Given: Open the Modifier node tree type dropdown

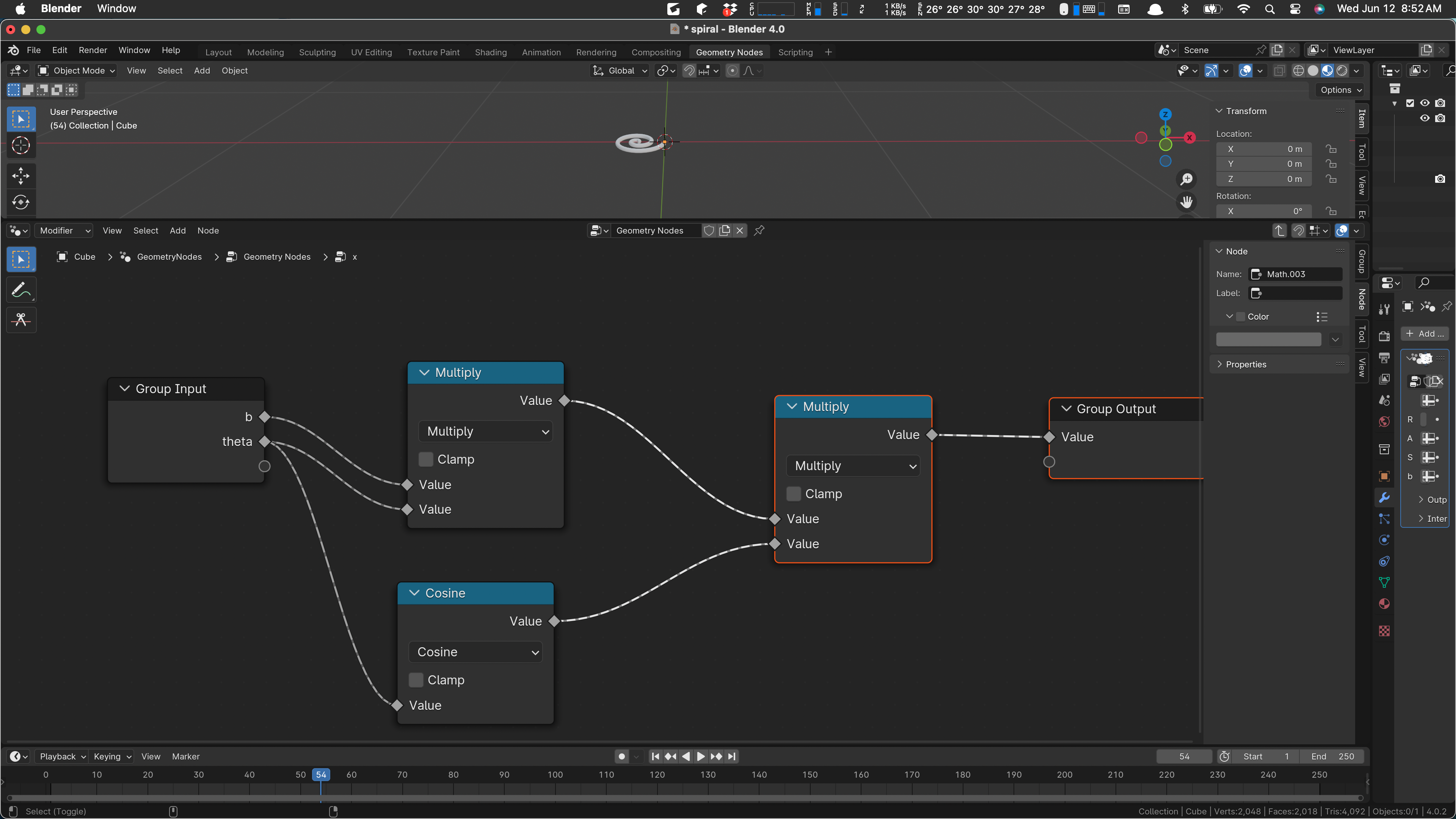Looking at the screenshot, I should tap(64, 231).
